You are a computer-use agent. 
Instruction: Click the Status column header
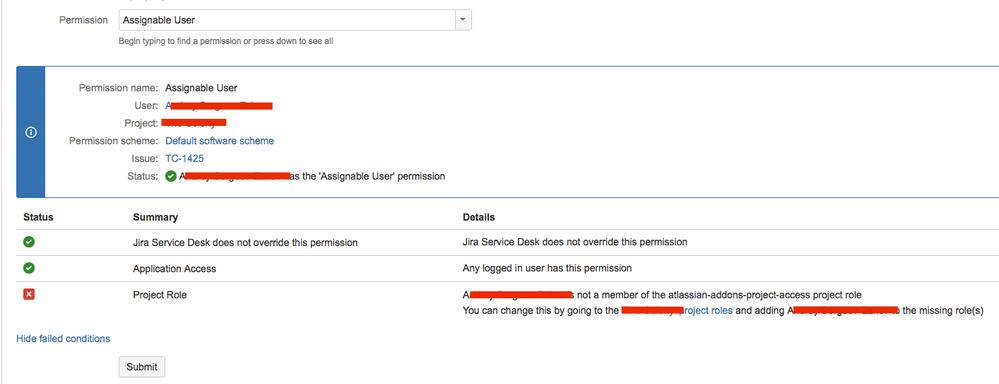point(38,217)
